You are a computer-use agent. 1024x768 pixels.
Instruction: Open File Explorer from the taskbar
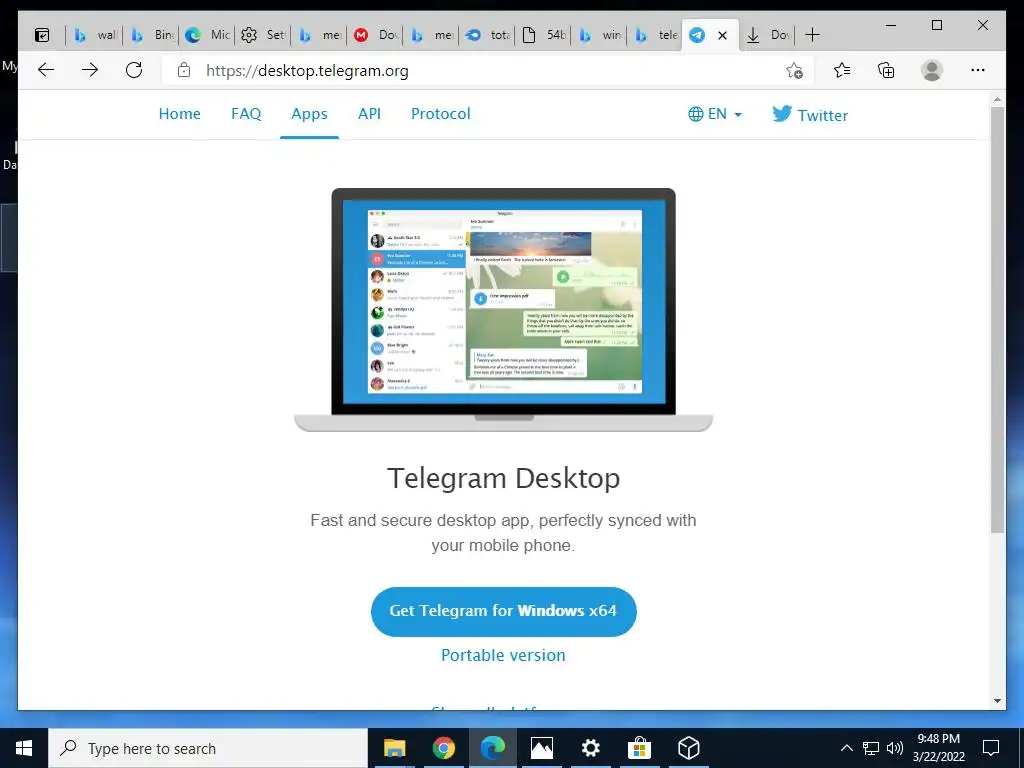click(394, 748)
